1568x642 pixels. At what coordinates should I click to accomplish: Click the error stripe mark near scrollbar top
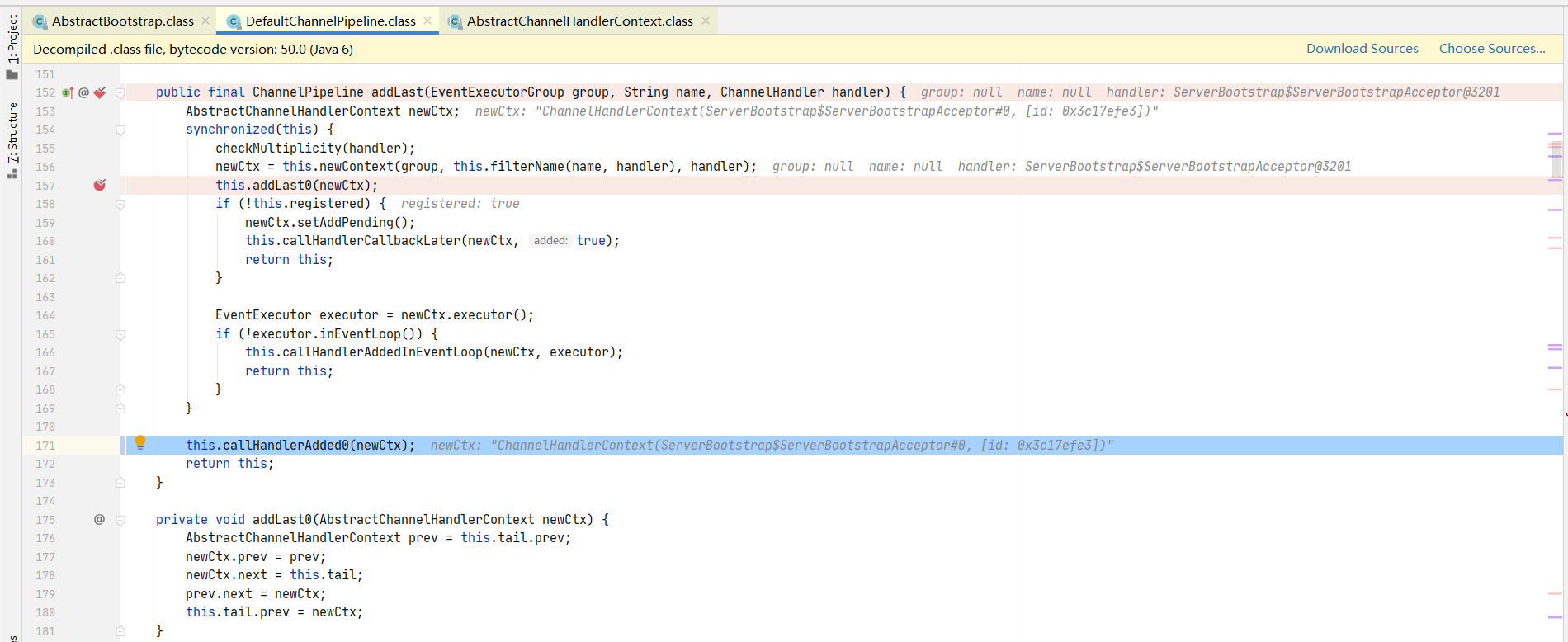pos(1556,133)
